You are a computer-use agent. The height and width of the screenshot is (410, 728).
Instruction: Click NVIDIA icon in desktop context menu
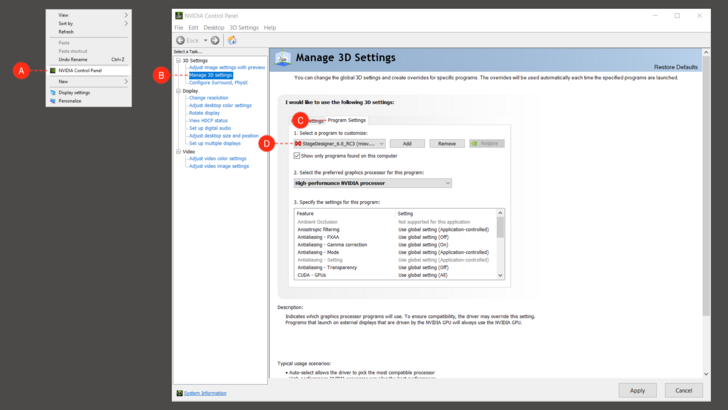(x=53, y=71)
